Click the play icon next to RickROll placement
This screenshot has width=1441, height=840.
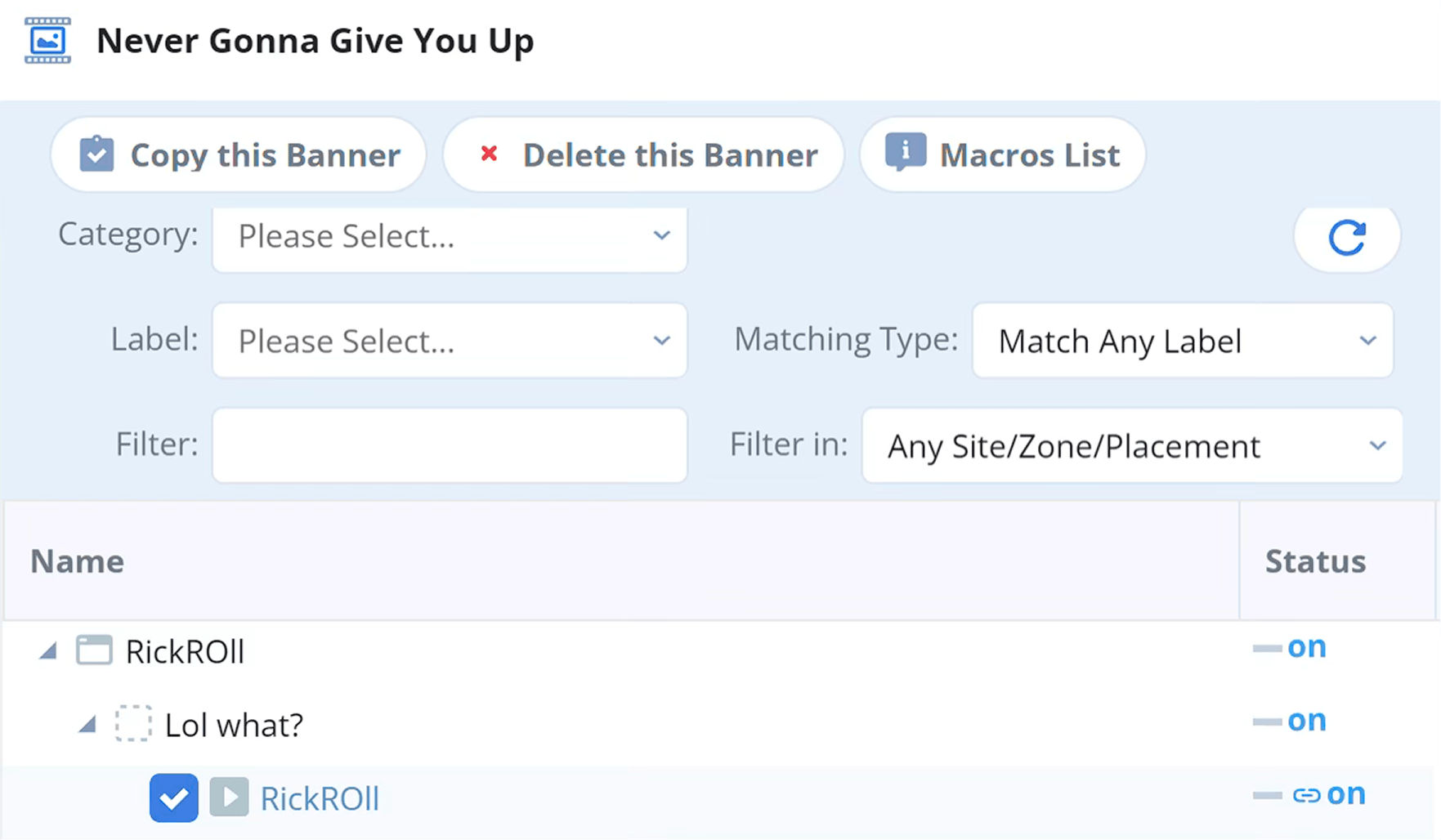pyautogui.click(x=229, y=798)
